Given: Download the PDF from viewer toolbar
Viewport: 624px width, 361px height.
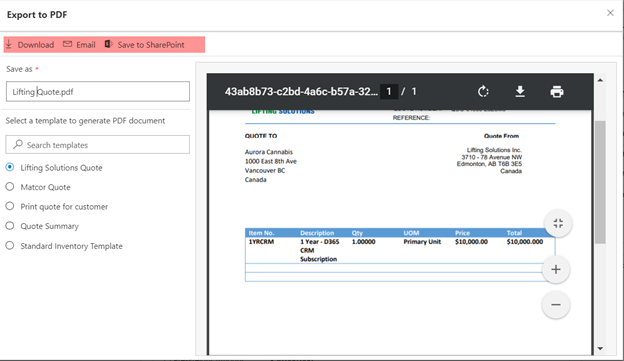Looking at the screenshot, I should click(x=520, y=92).
